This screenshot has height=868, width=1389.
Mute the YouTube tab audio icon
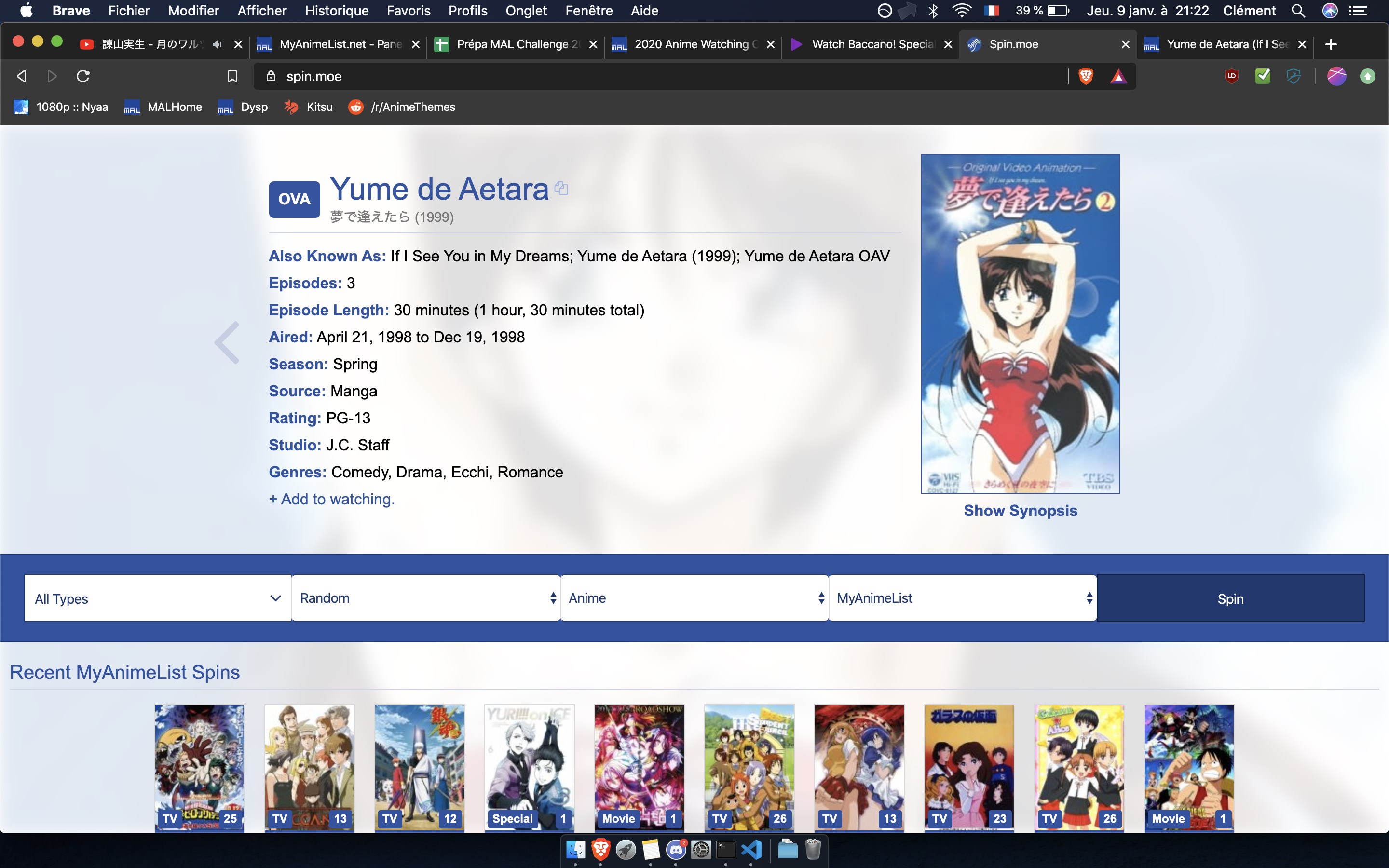[x=217, y=44]
